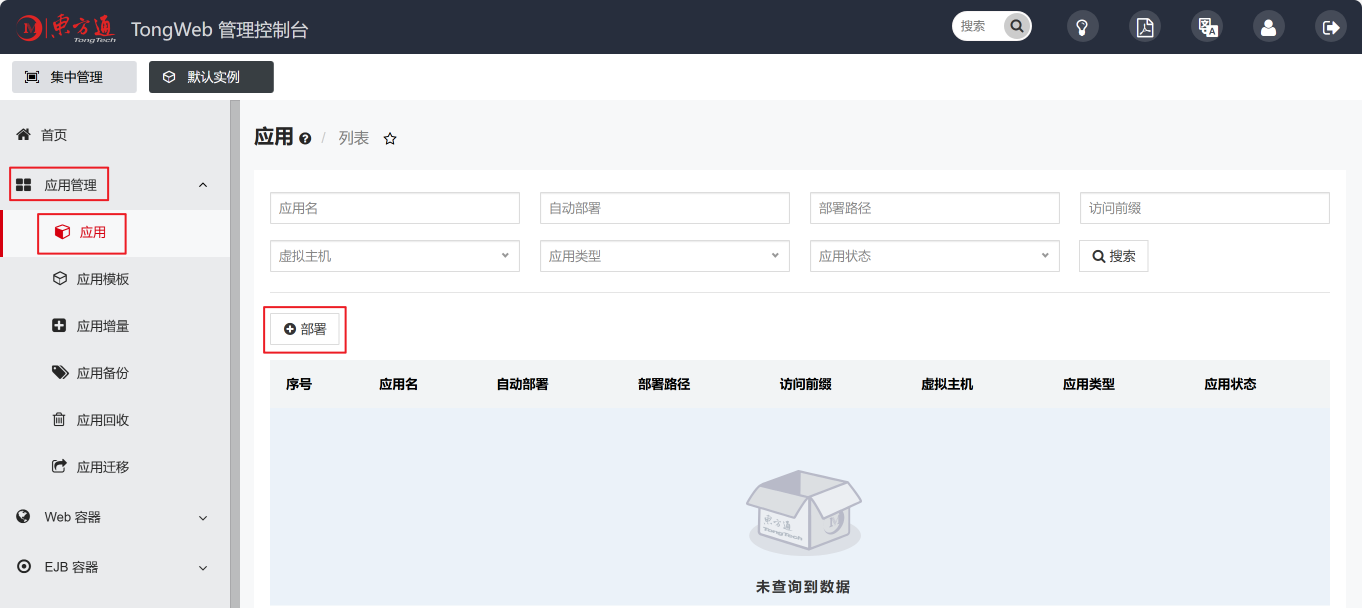Image resolution: width=1362 pixels, height=608 pixels.
Task: Open the 应用状态 dropdown
Action: pos(934,256)
